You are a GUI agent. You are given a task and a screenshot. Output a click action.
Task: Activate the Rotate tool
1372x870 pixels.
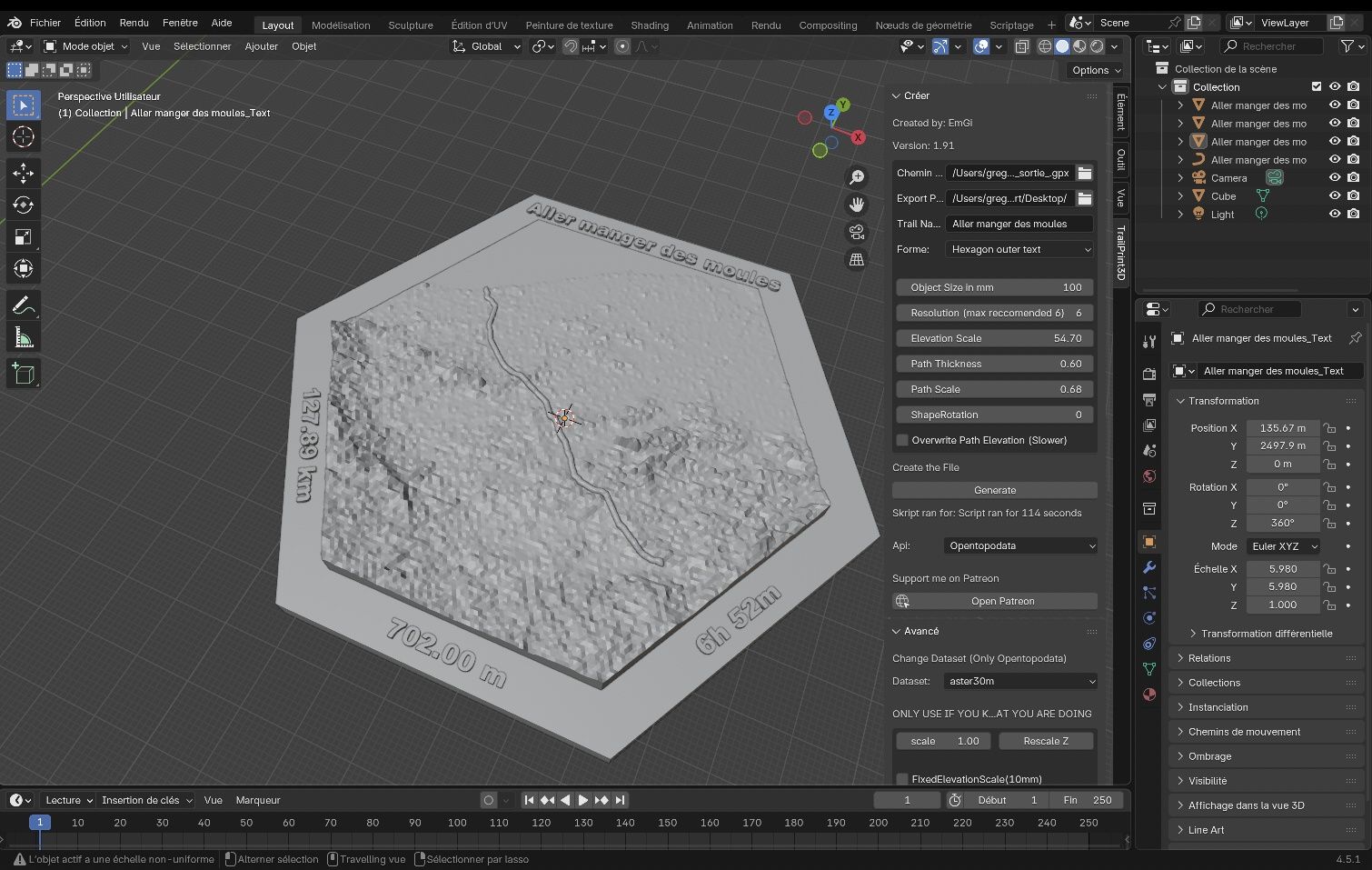pos(24,205)
